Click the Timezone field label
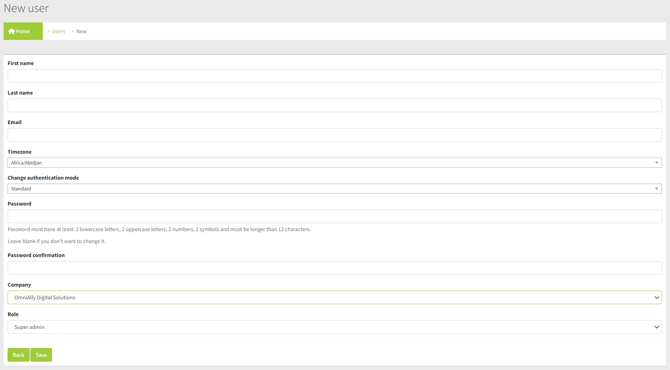Viewport: 670px width, 370px height. [x=20, y=152]
